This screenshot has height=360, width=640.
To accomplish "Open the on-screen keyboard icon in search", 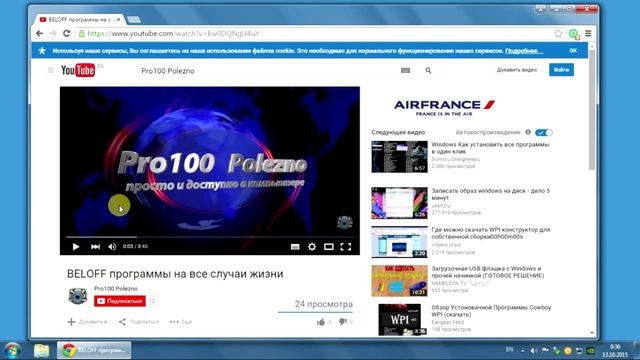I will (x=405, y=70).
